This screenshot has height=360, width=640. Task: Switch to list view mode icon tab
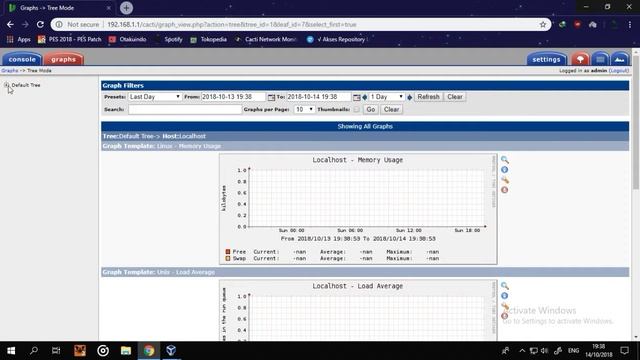pyautogui.click(x=600, y=59)
